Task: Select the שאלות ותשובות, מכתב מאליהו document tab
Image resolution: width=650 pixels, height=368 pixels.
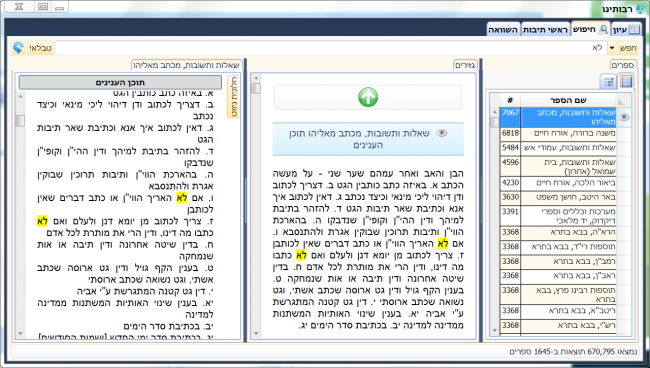Action: (187, 65)
